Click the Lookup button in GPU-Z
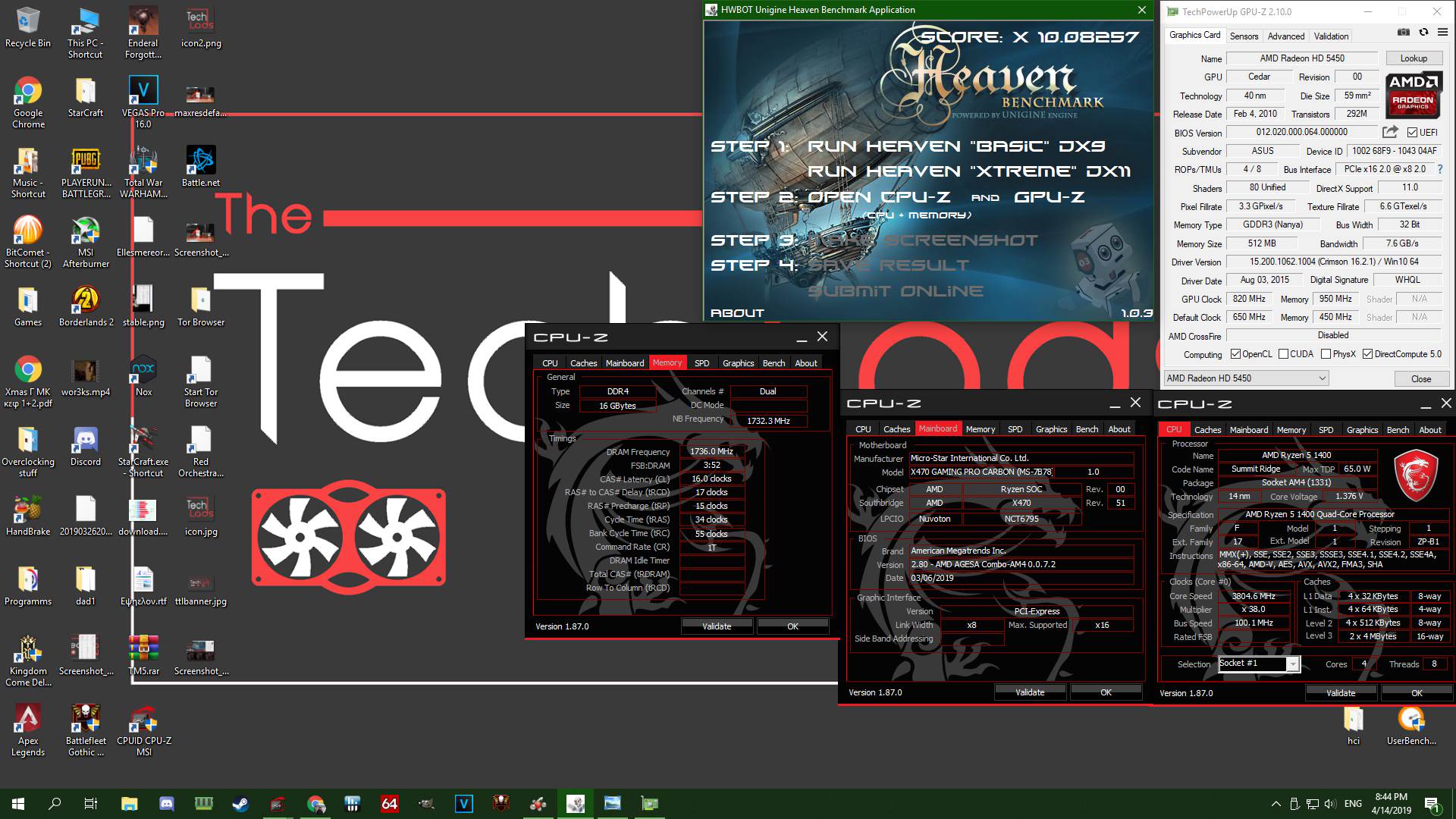Screen dimensions: 1456x819 point(1414,58)
